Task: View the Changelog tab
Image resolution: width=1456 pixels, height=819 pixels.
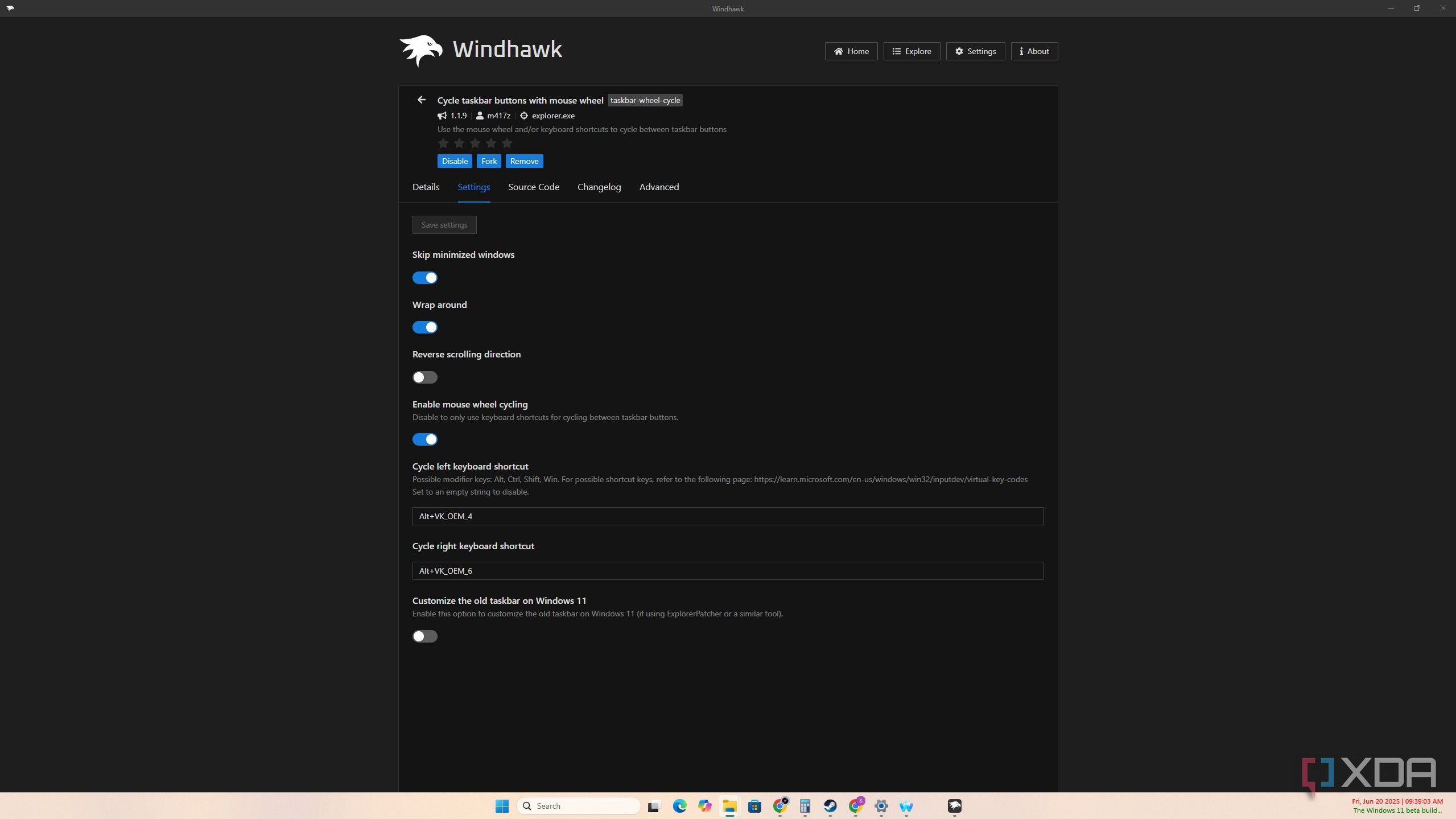Action: [x=599, y=187]
